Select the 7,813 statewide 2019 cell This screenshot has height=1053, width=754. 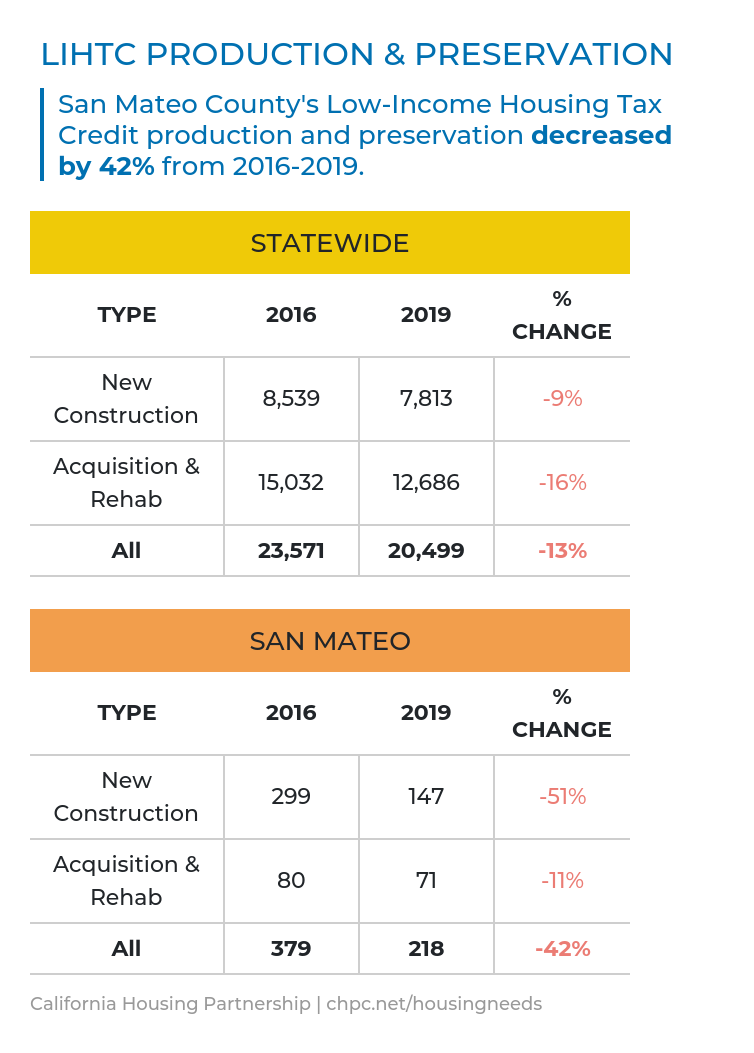pyautogui.click(x=426, y=399)
